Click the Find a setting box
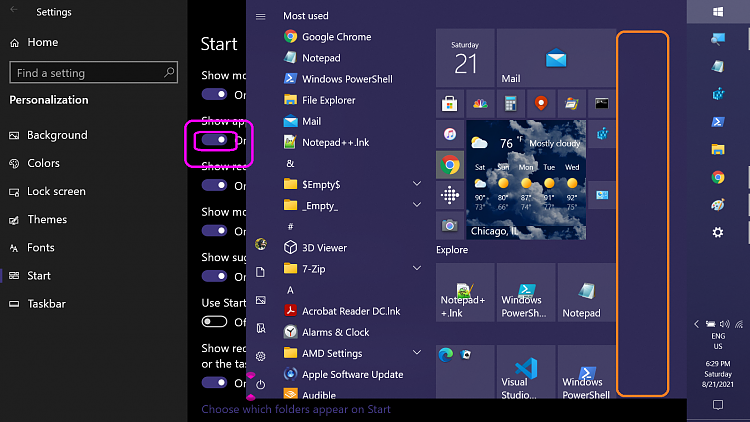Screen dimensions: 750x422 (x=94, y=73)
